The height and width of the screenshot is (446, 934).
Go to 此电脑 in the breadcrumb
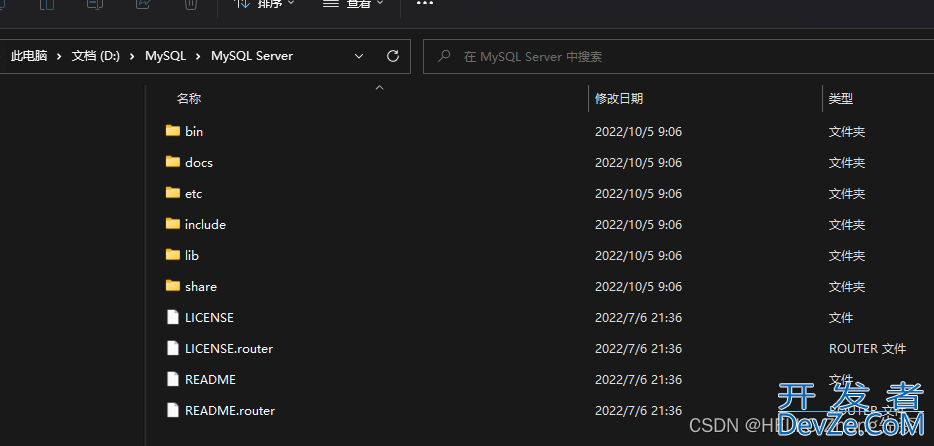pos(29,56)
